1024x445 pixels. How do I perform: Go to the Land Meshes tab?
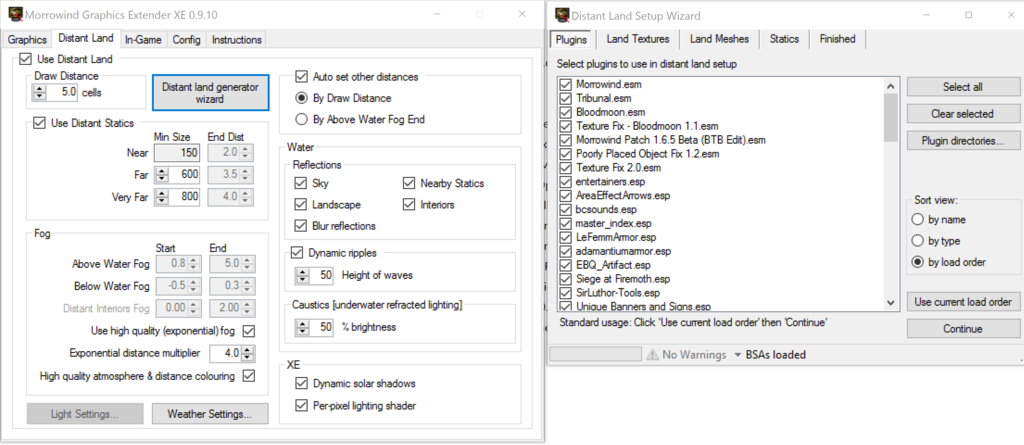click(x=720, y=39)
